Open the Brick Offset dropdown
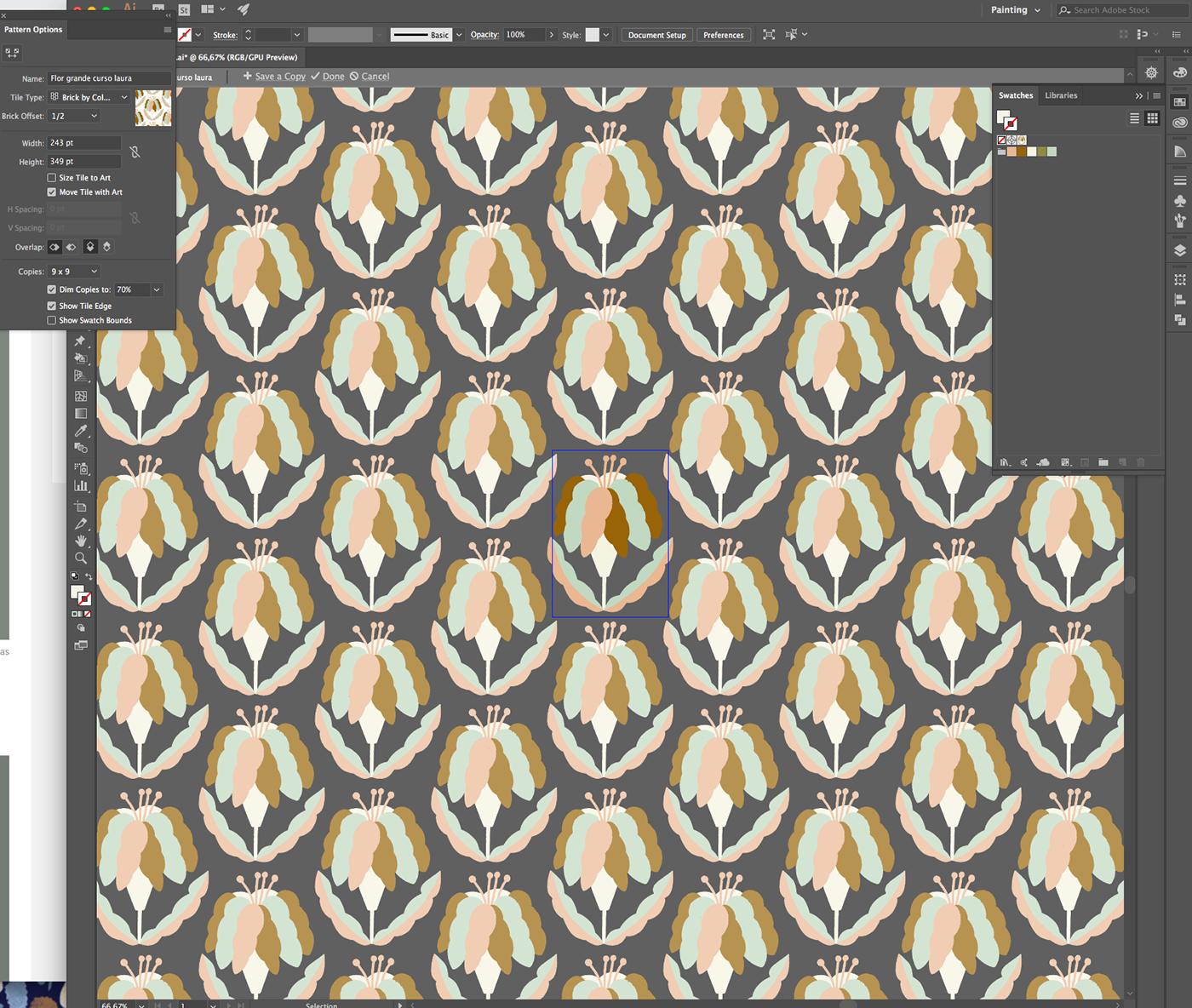Viewport: 1192px width, 1008px height. coord(74,116)
